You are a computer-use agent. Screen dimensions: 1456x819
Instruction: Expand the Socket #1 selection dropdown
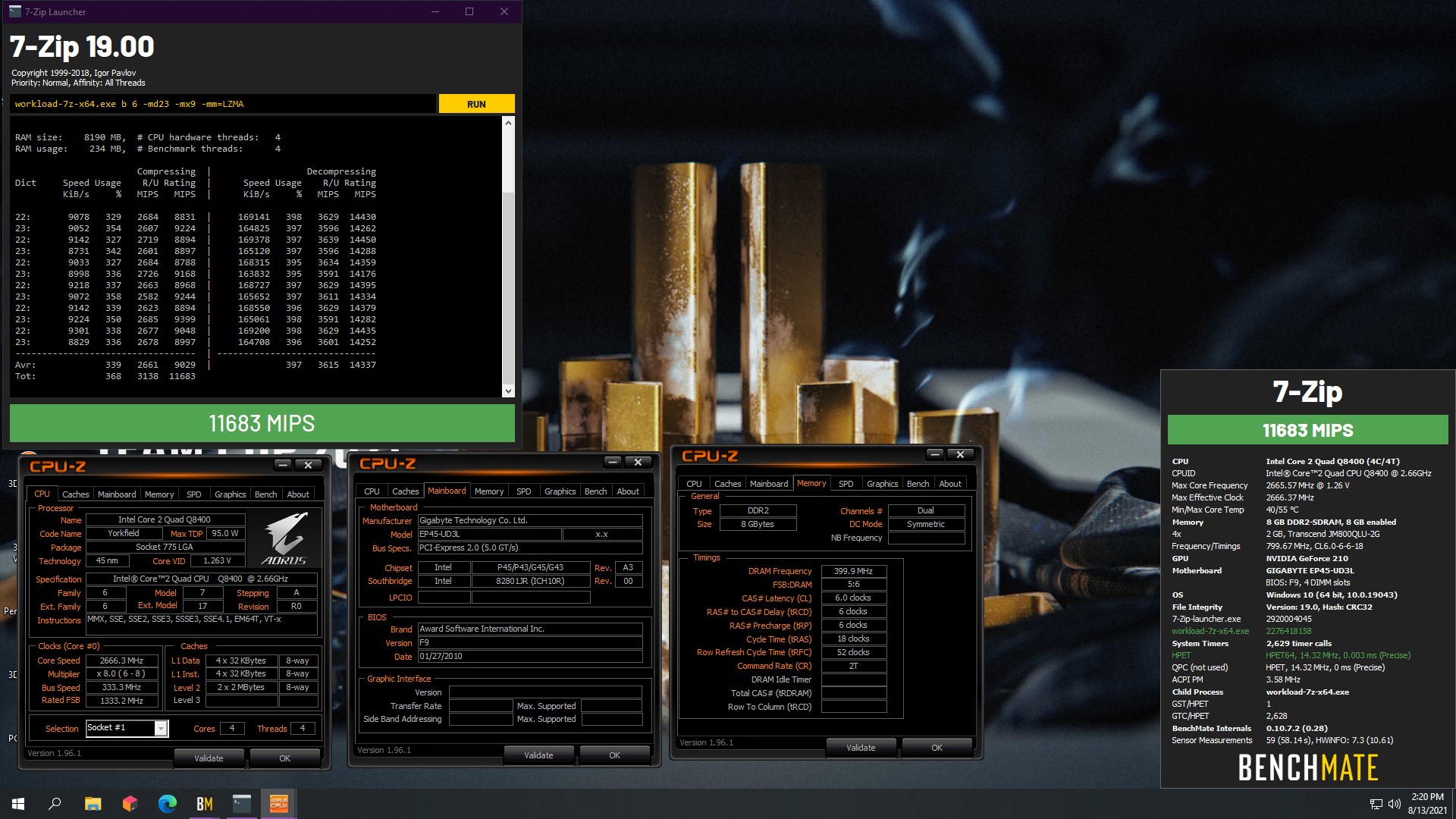click(x=161, y=729)
